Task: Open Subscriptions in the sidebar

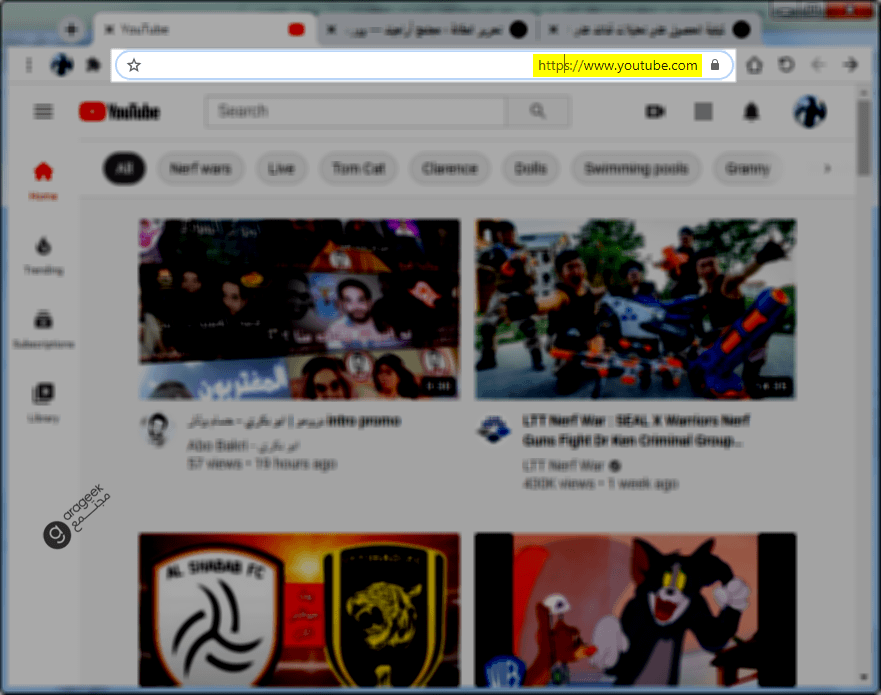Action: point(43,329)
